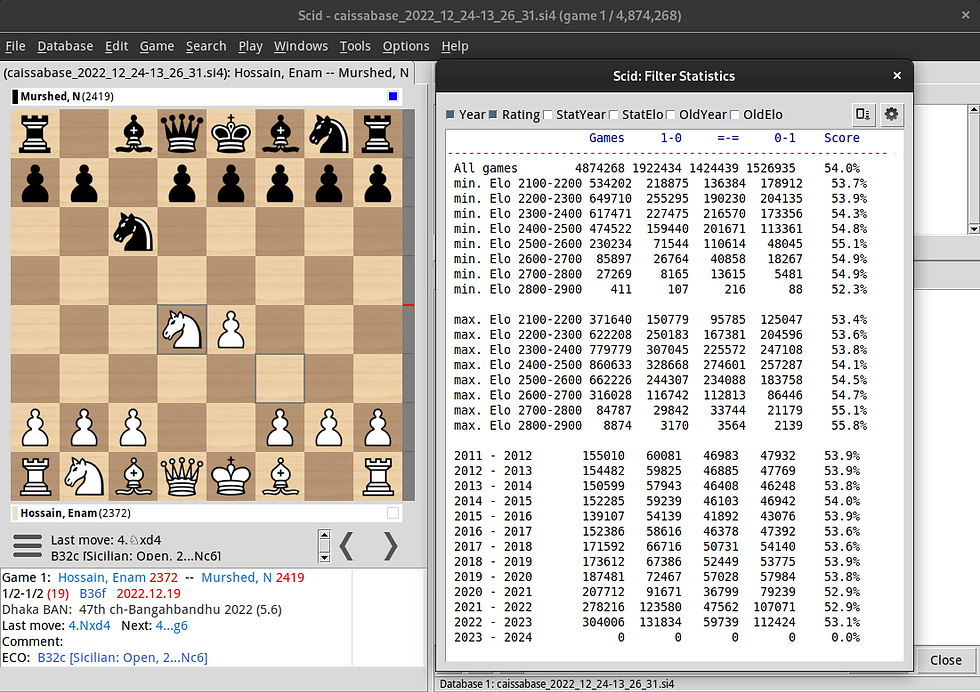This screenshot has width=980, height=692.
Task: Enable the OldElo checkbox
Action: (735, 114)
